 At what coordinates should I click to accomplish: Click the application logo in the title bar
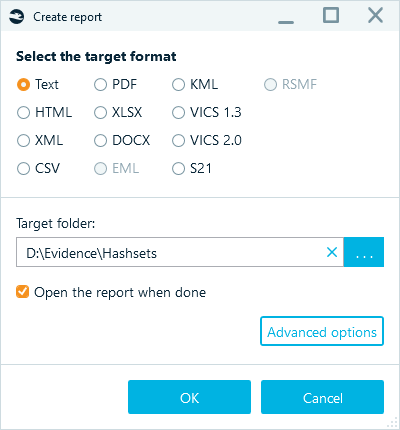click(x=17, y=17)
